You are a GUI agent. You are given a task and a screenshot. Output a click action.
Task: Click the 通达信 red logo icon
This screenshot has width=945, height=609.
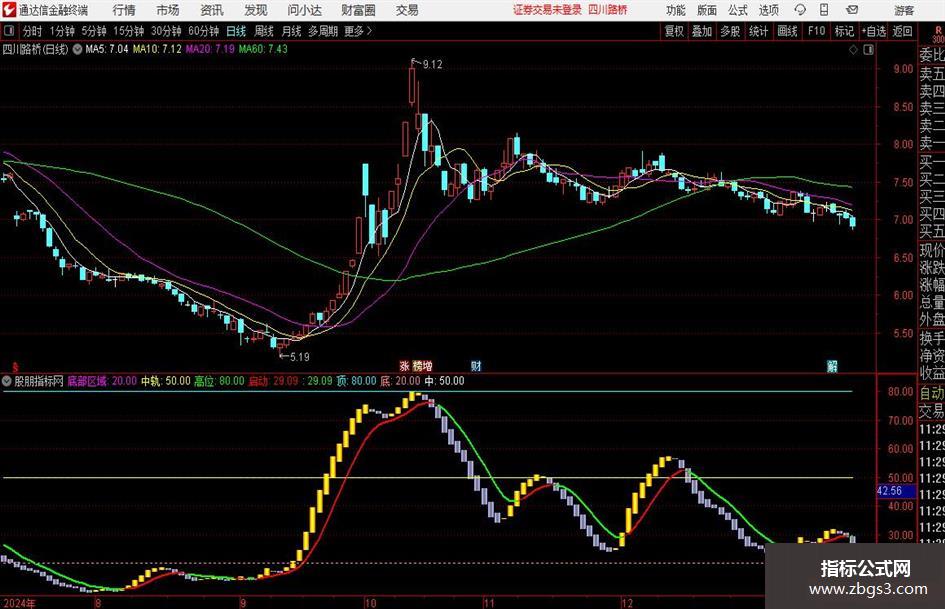9,10
